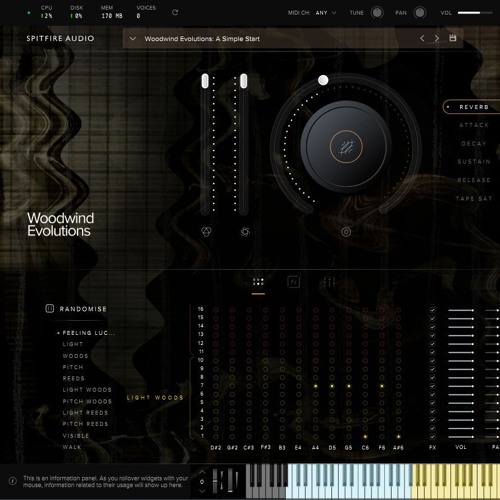Choose Pitch randomise option
The image size is (500, 500).
click(x=73, y=367)
